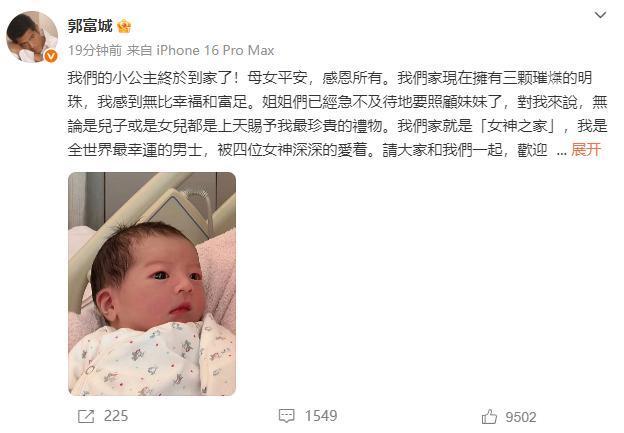Click the 展开 link to expand post
Screen dimensions: 624x433
click(x=586, y=150)
